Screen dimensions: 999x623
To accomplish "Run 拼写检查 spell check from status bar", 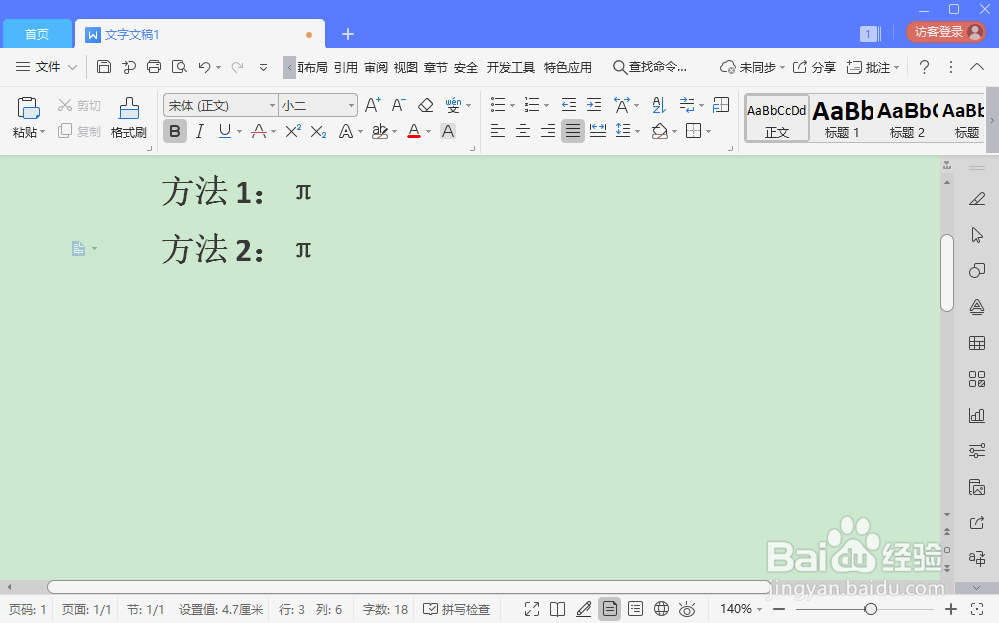I will (x=457, y=608).
